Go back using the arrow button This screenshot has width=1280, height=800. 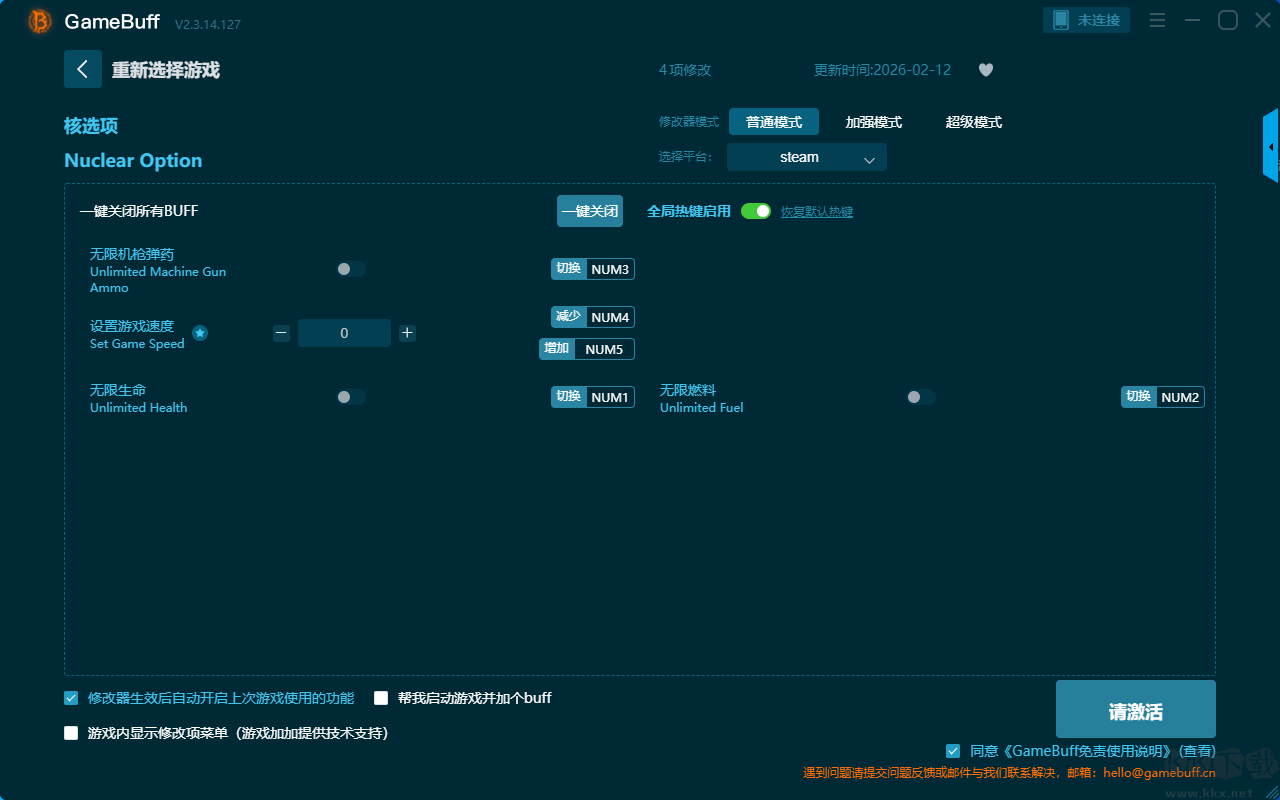[83, 69]
